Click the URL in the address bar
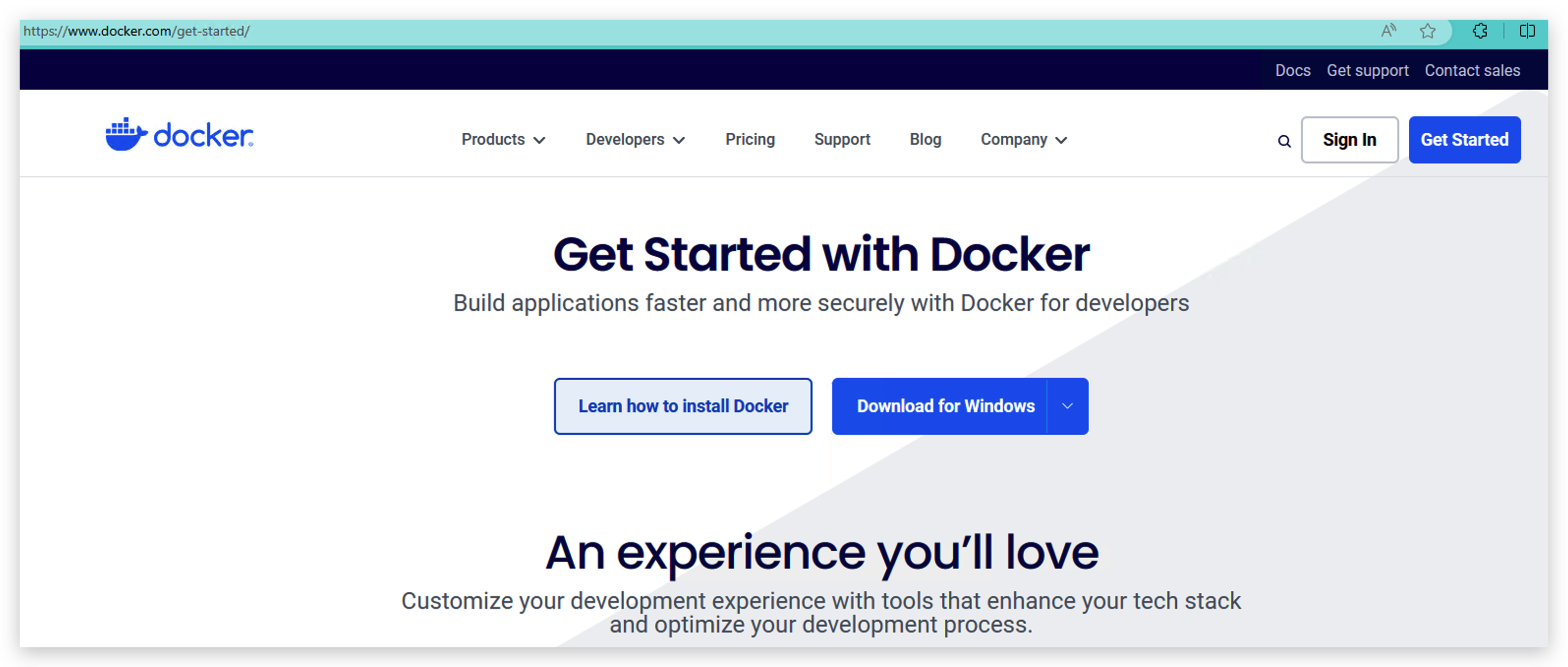 tap(136, 31)
